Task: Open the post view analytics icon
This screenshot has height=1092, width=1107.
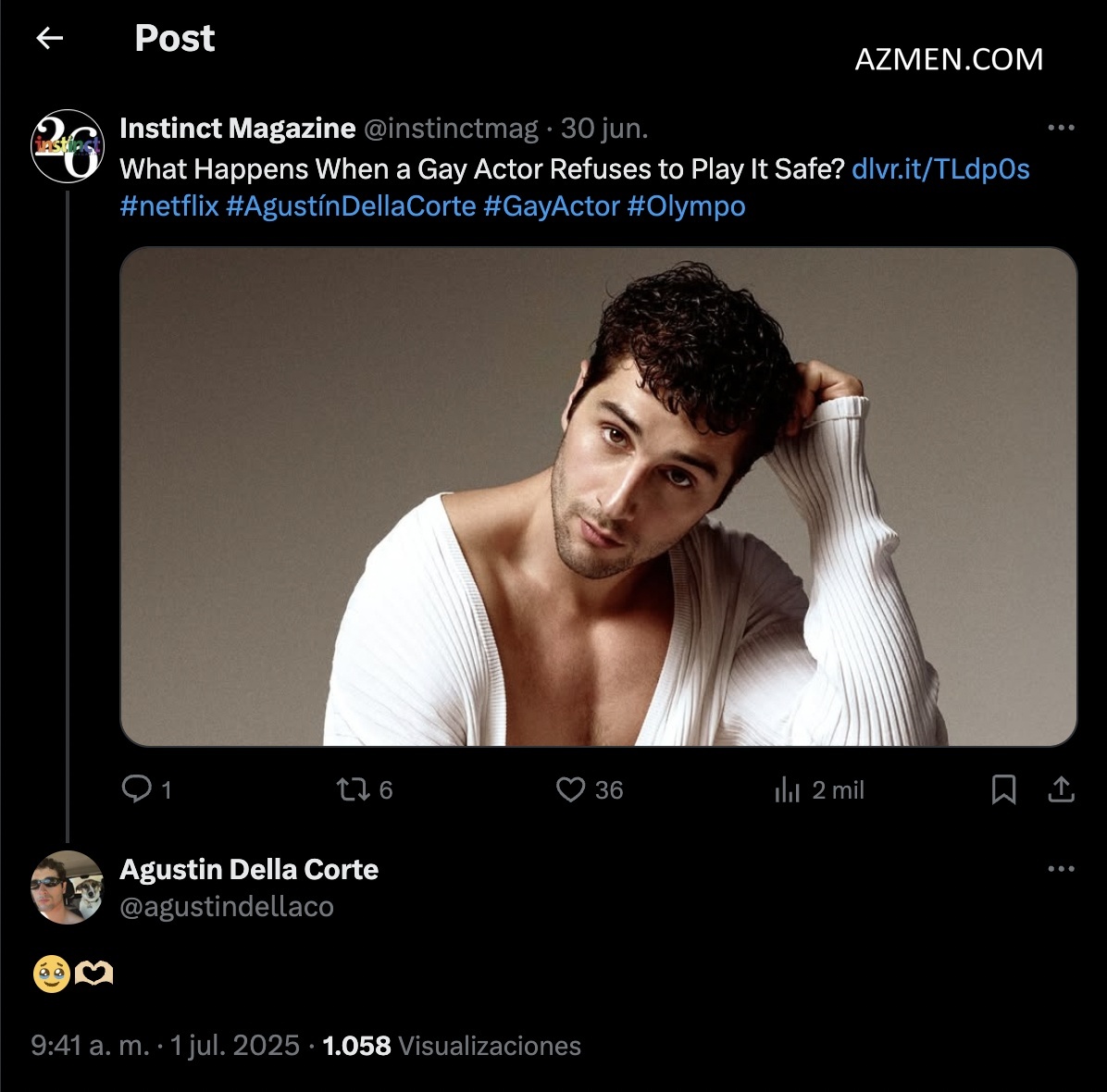Action: [787, 789]
